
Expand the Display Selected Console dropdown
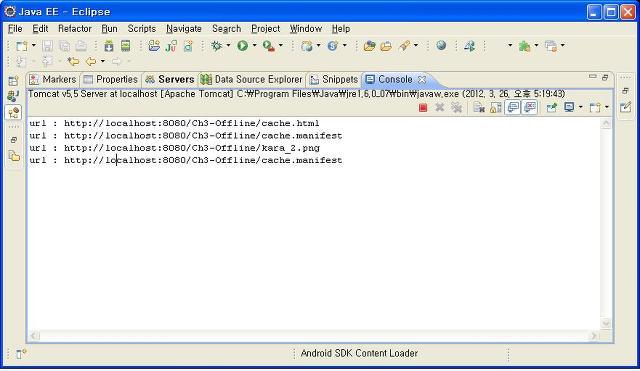(x=580, y=107)
